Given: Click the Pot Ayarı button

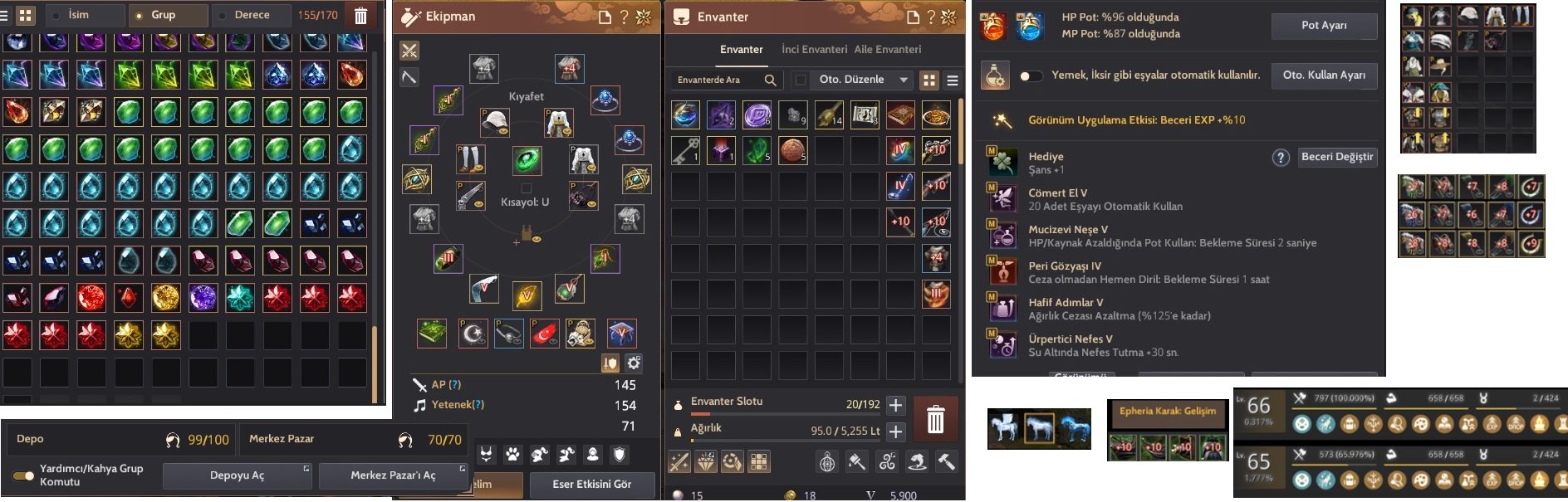Looking at the screenshot, I should [x=1324, y=26].
